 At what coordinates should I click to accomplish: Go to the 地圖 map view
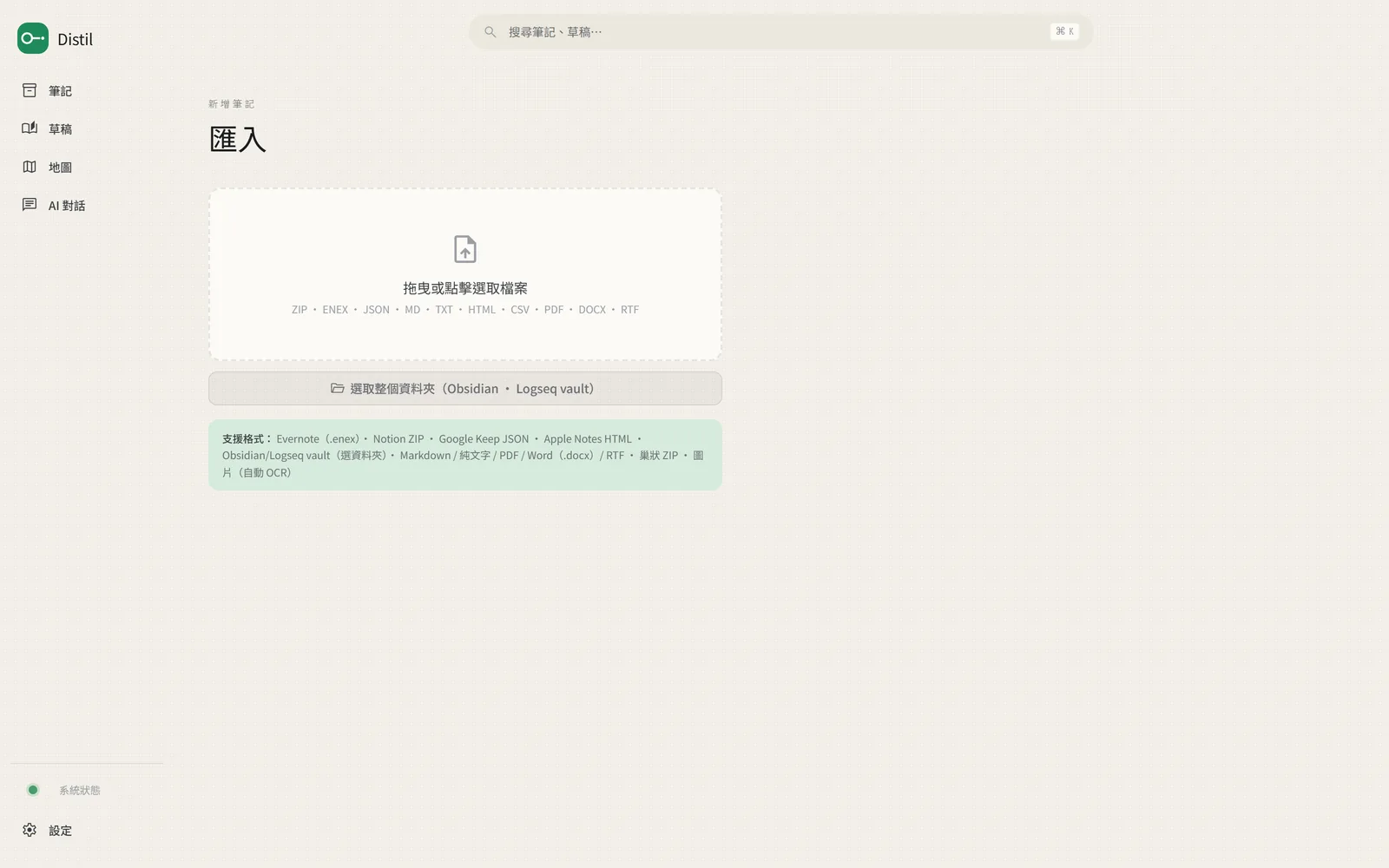click(87, 168)
